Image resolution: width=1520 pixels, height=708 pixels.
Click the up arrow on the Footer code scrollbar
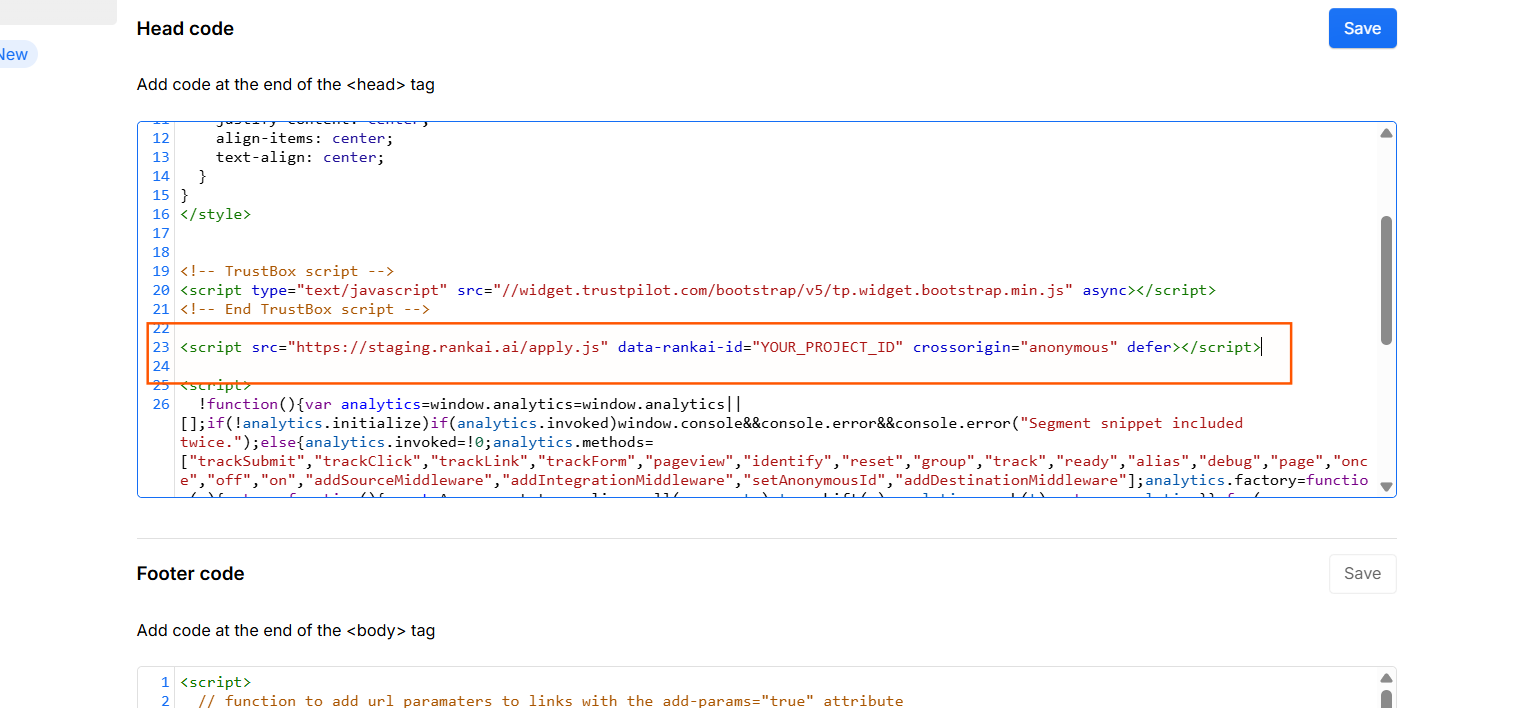[x=1387, y=677]
